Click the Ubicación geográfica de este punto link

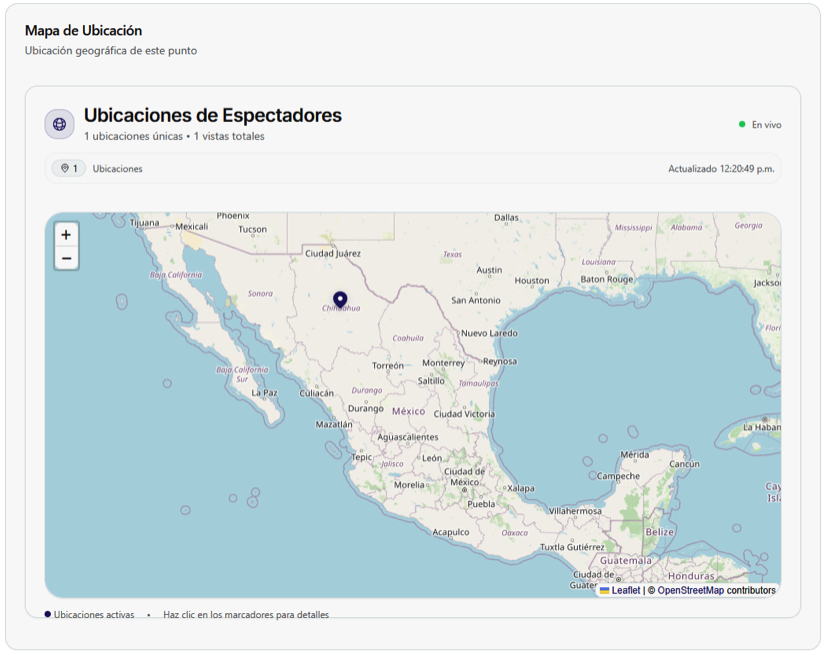tap(110, 50)
